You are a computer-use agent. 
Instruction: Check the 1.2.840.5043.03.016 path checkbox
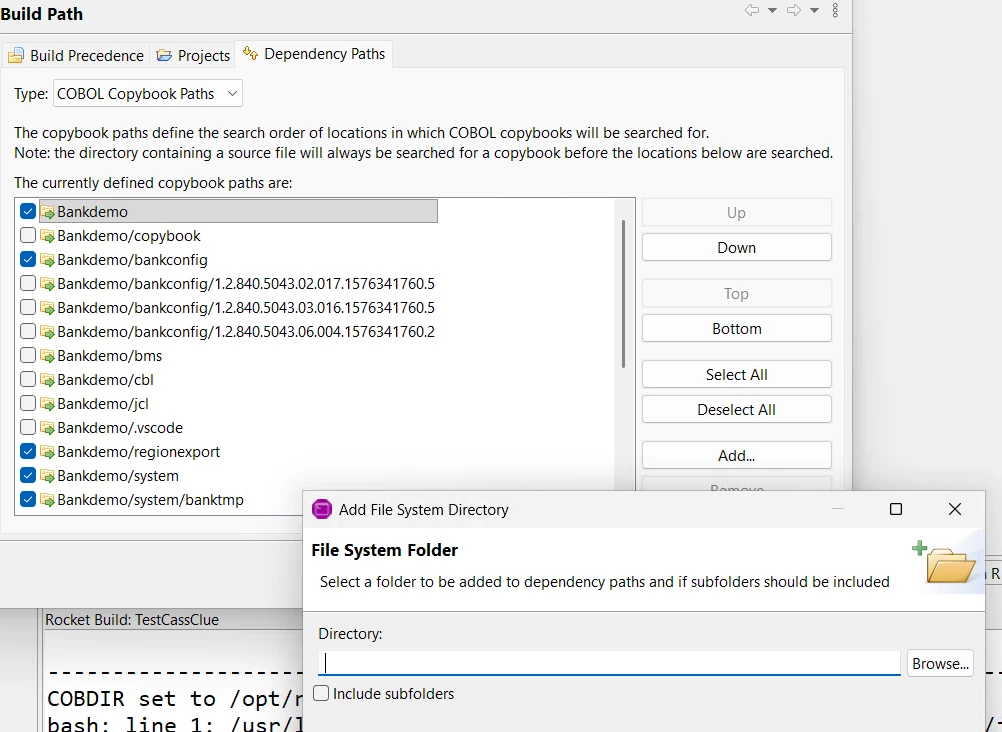27,308
